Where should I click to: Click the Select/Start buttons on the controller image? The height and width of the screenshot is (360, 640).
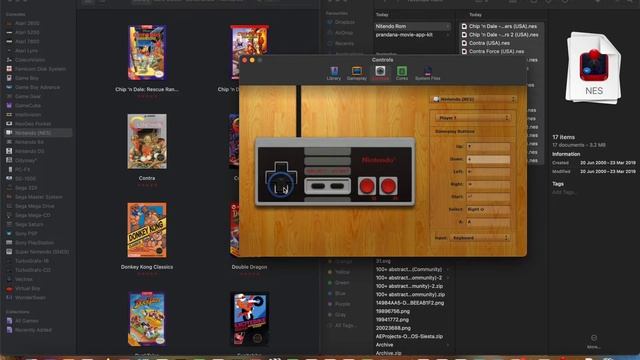click(327, 186)
